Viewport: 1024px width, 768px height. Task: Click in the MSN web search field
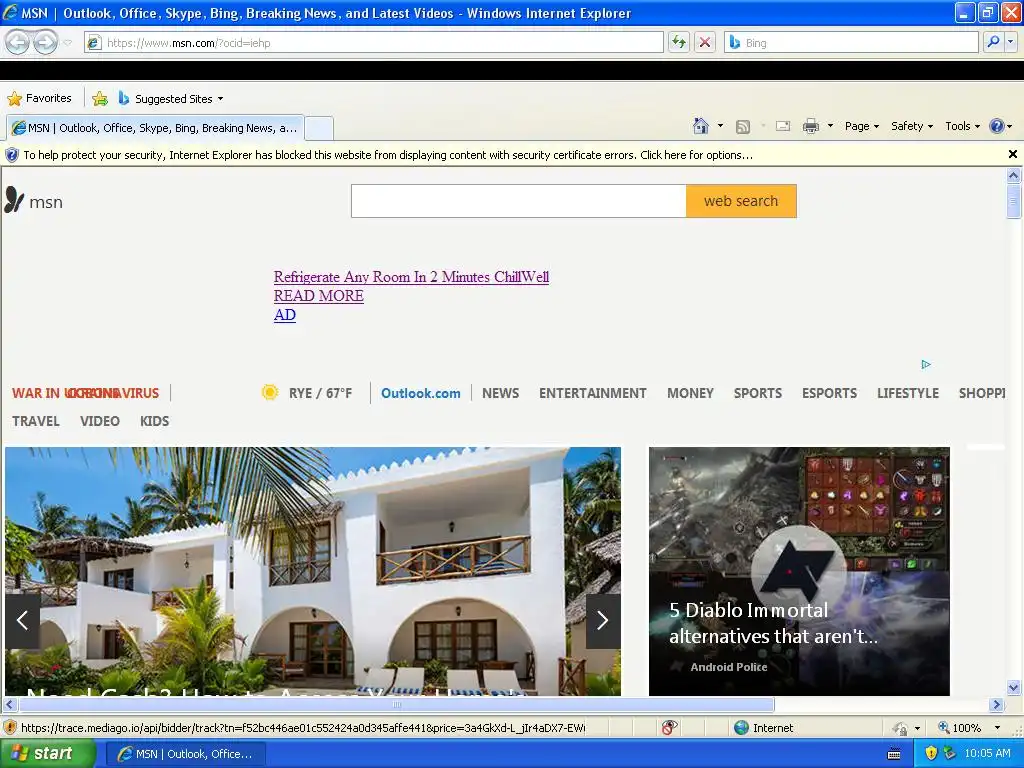519,201
